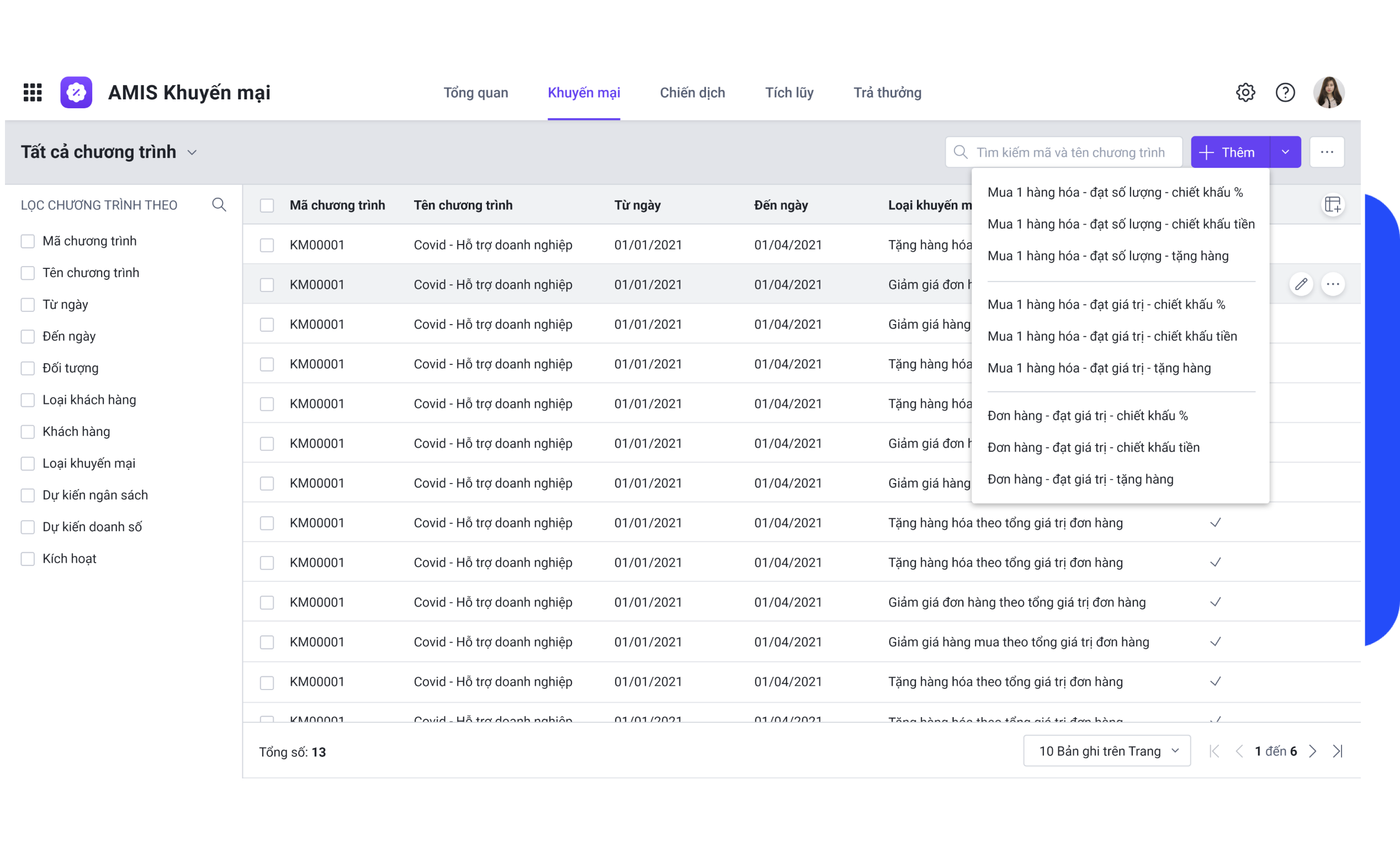Click the AMIS Khuyến mại app icon
The image size is (1400, 843).
pyautogui.click(x=78, y=91)
